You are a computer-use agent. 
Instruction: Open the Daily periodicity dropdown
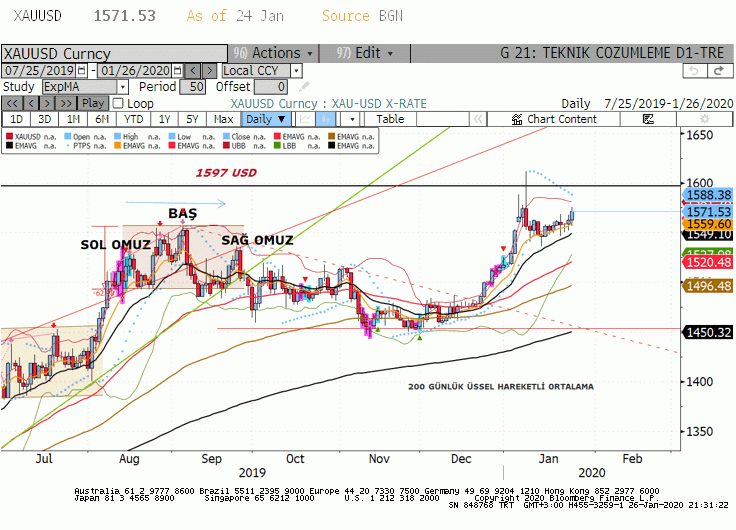click(x=266, y=119)
